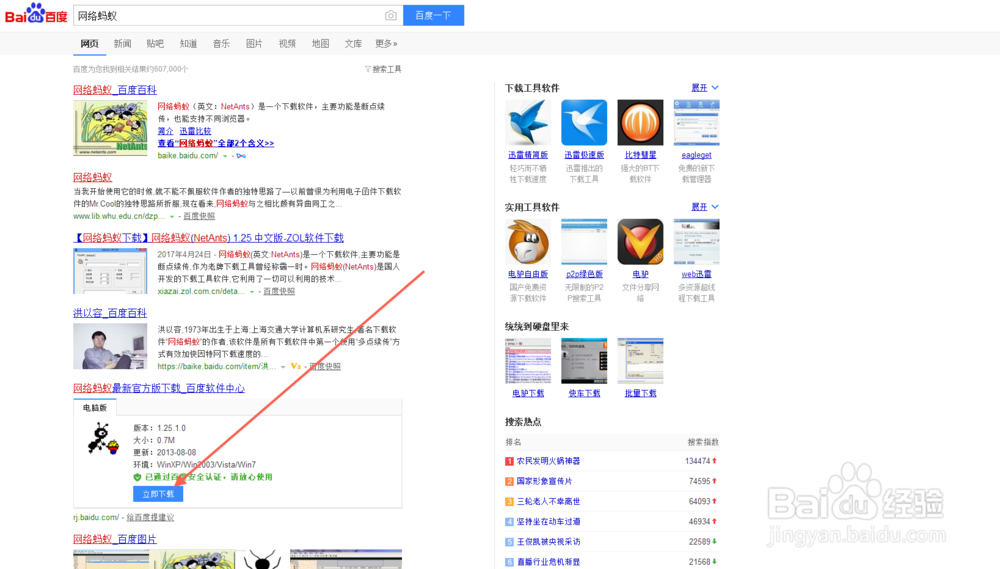Click the 批量下载 thumbnail image
Image resolution: width=1000 pixels, height=569 pixels.
[x=640, y=361]
